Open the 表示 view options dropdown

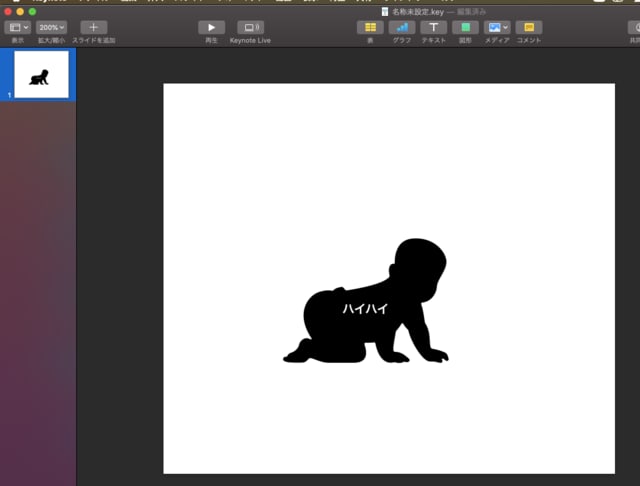click(x=19, y=27)
